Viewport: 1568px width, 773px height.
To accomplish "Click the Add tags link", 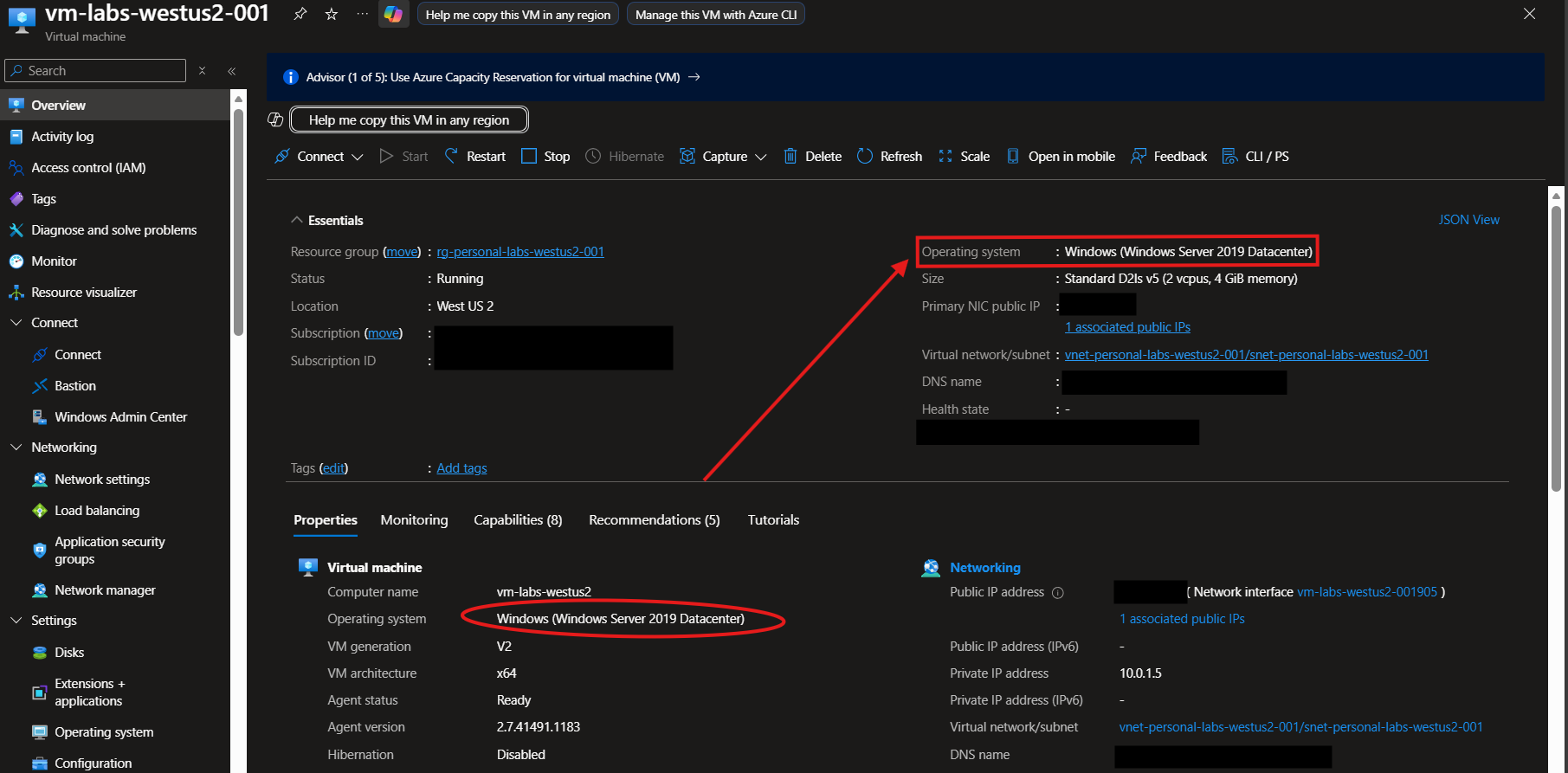I will click(x=461, y=468).
